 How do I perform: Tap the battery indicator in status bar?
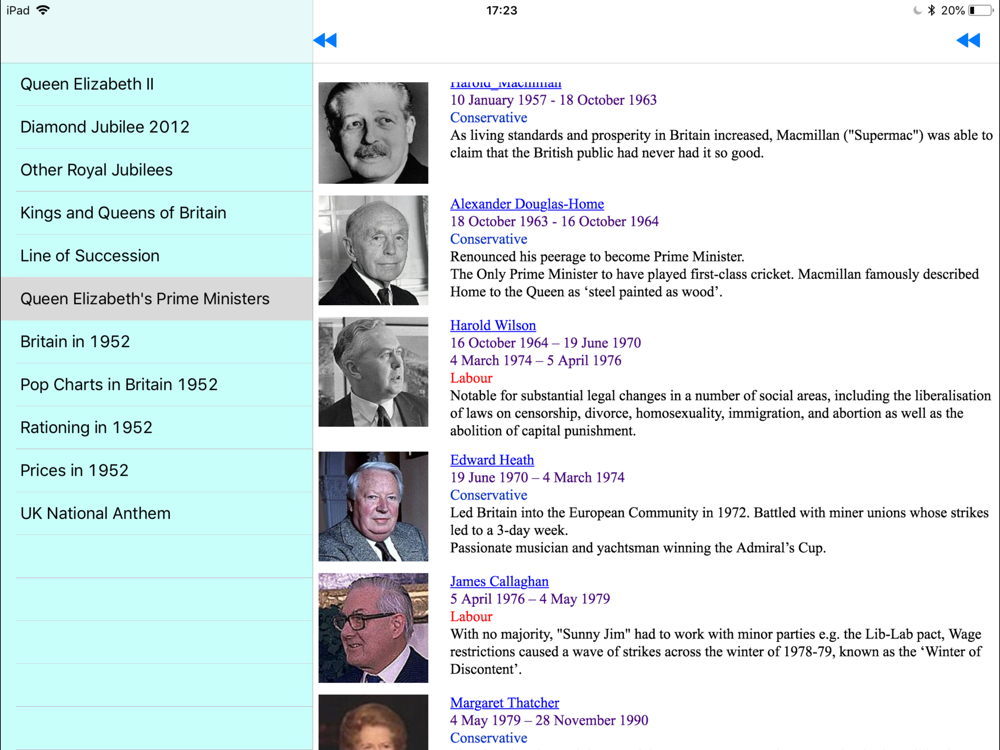click(x=980, y=10)
